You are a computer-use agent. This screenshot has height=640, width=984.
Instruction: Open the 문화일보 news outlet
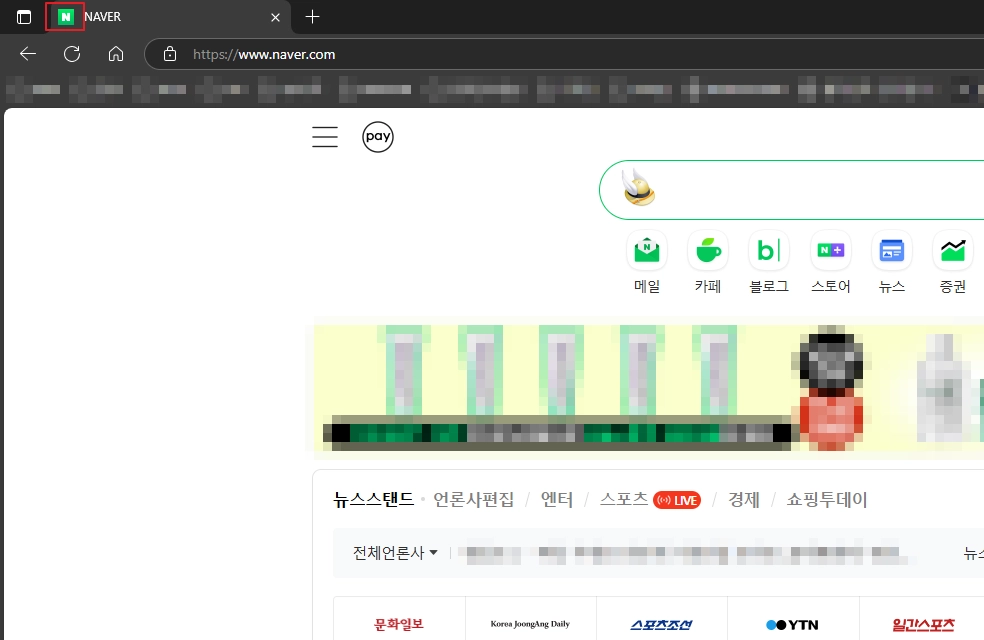(x=397, y=623)
